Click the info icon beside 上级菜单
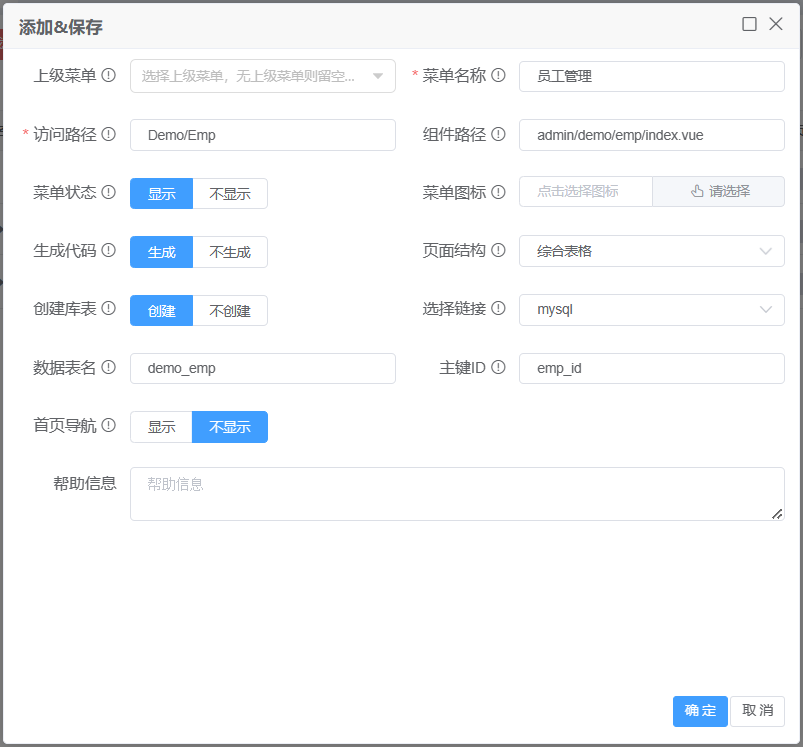 (109, 75)
